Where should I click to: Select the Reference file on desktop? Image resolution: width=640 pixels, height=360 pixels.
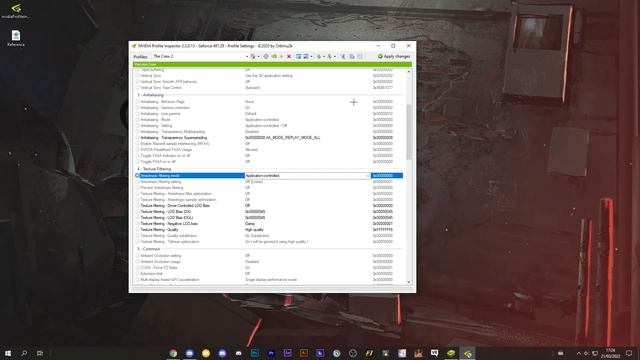(x=16, y=38)
